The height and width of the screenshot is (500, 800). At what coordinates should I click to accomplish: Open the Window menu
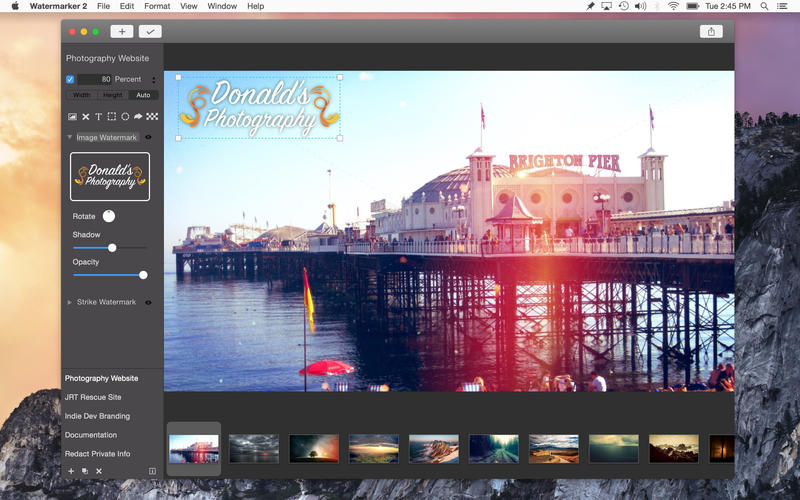coord(222,6)
